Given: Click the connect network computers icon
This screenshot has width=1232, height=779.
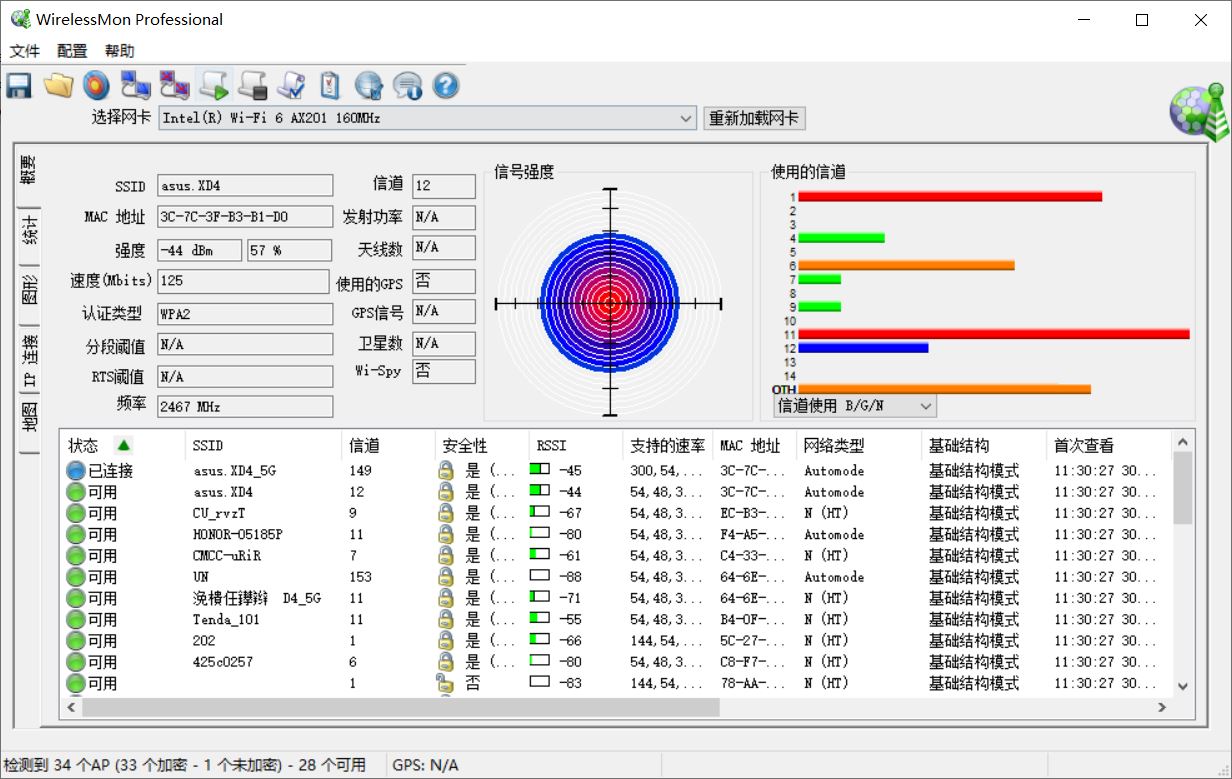Looking at the screenshot, I should pyautogui.click(x=135, y=86).
